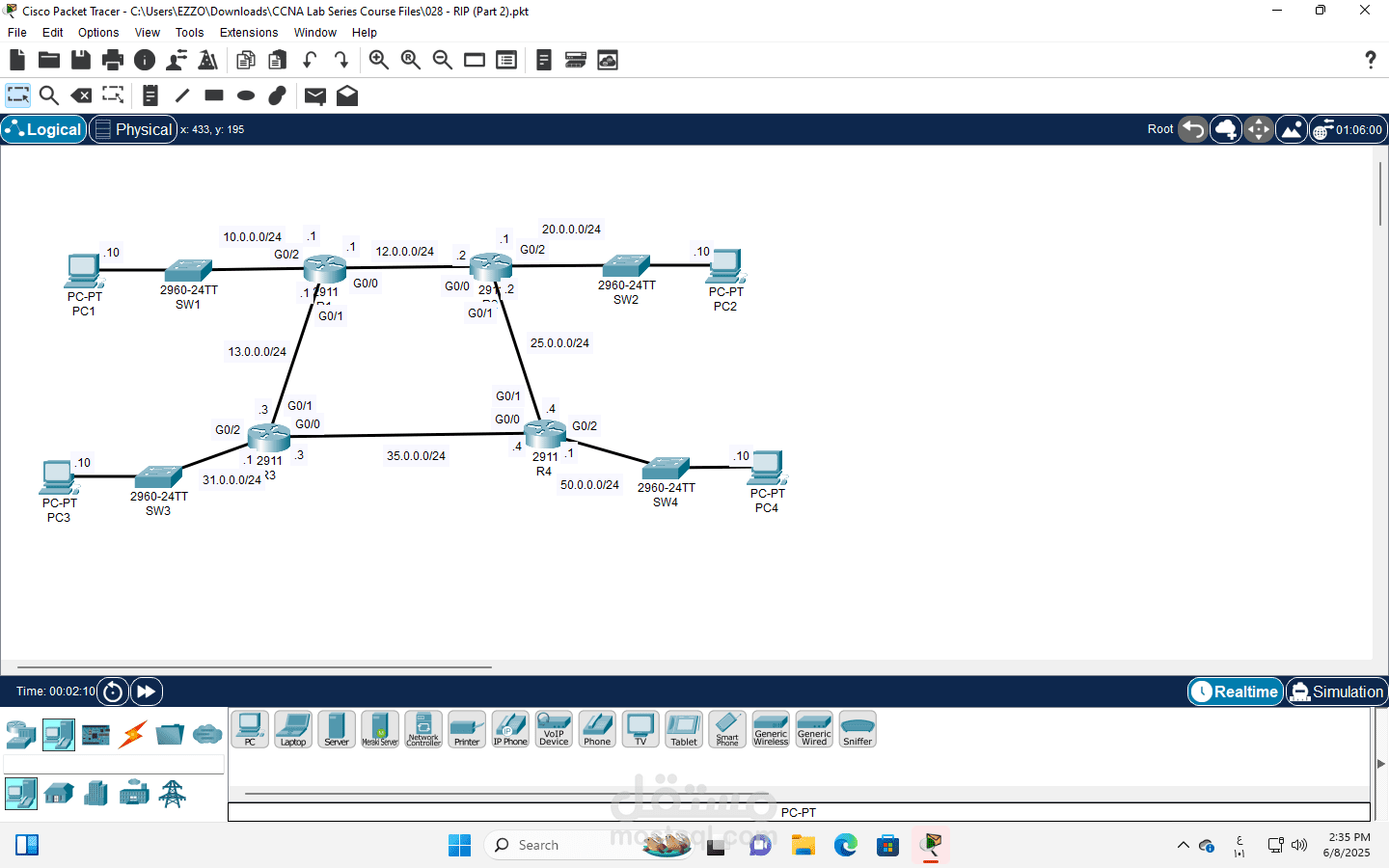Image resolution: width=1389 pixels, height=868 pixels.
Task: Reset zoom with the R magnifier icon
Action: click(411, 60)
